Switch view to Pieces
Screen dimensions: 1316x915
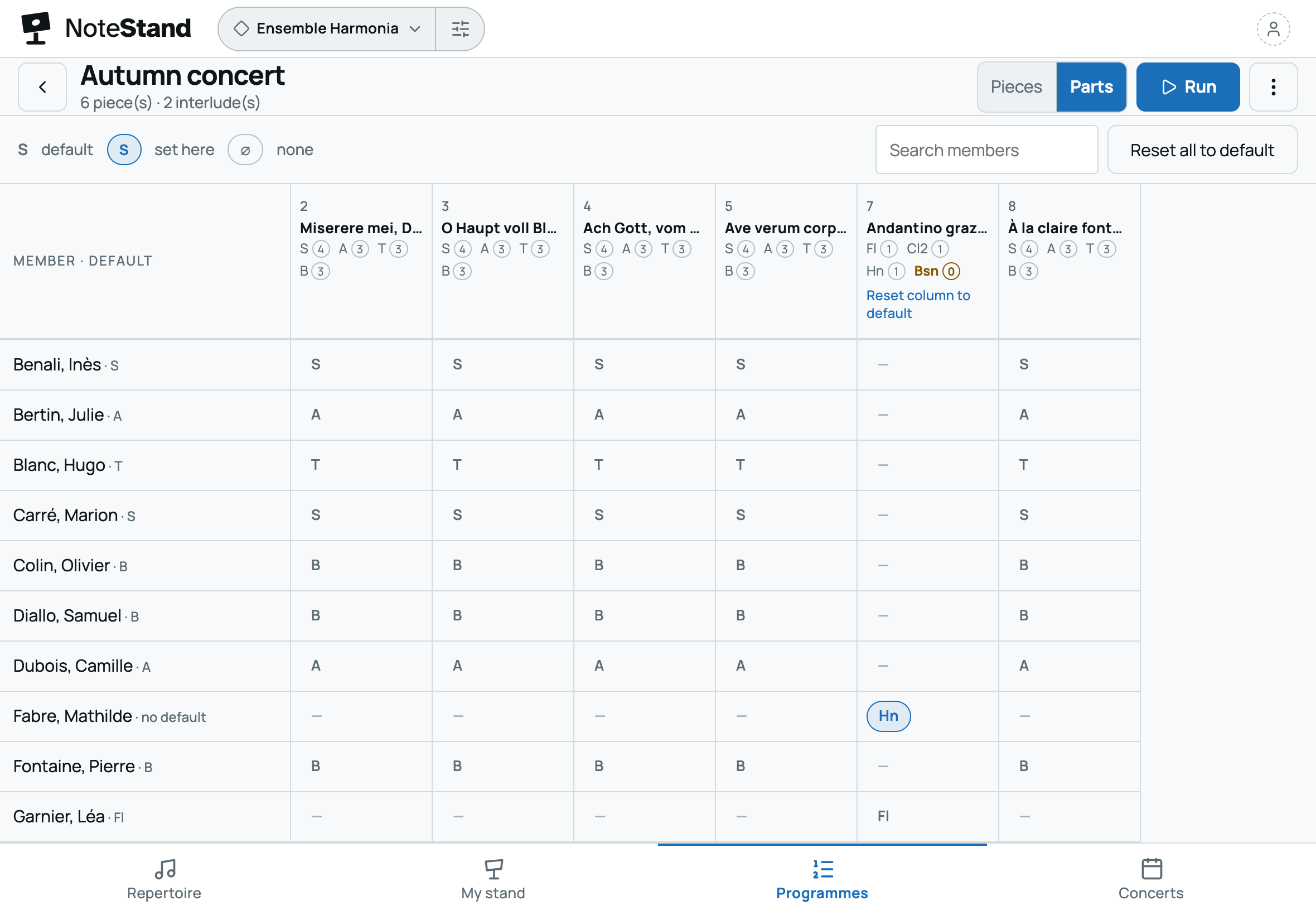pyautogui.click(x=1017, y=87)
